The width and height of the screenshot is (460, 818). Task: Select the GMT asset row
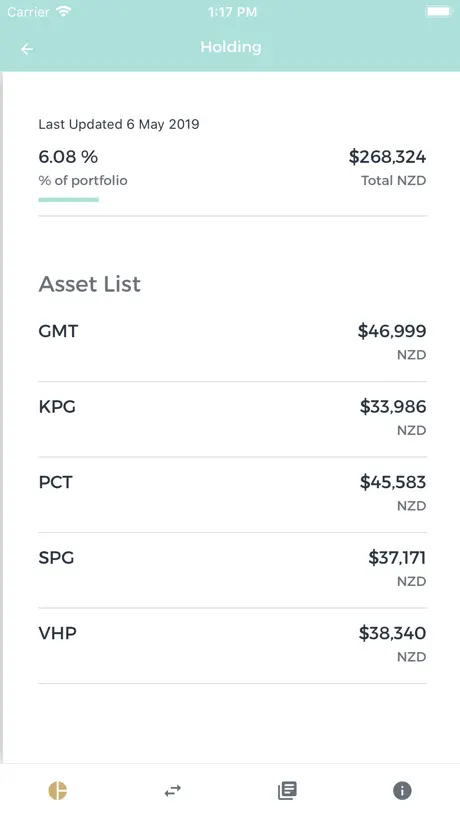click(233, 343)
